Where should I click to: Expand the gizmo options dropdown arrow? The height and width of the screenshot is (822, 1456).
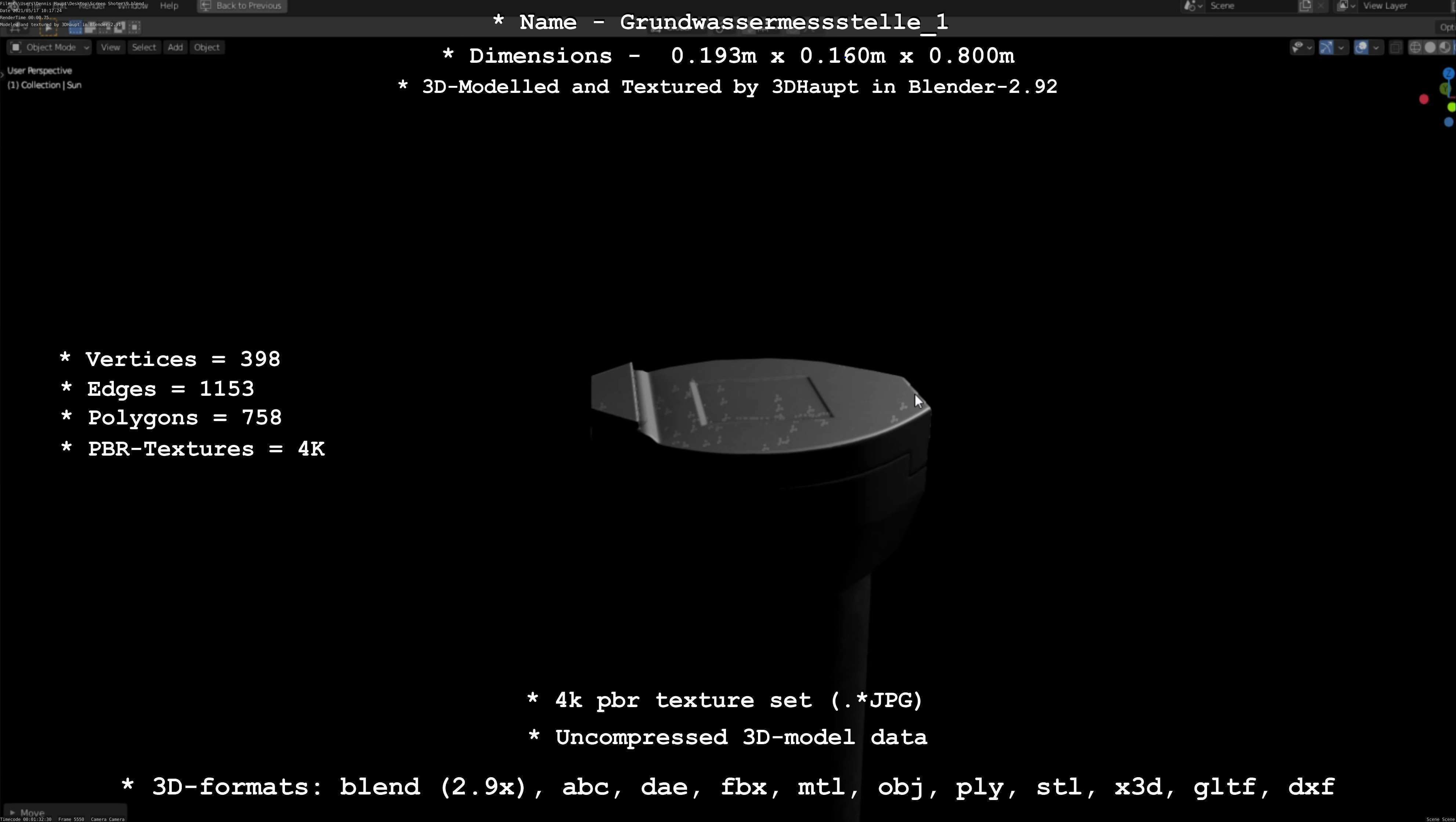pos(1341,47)
